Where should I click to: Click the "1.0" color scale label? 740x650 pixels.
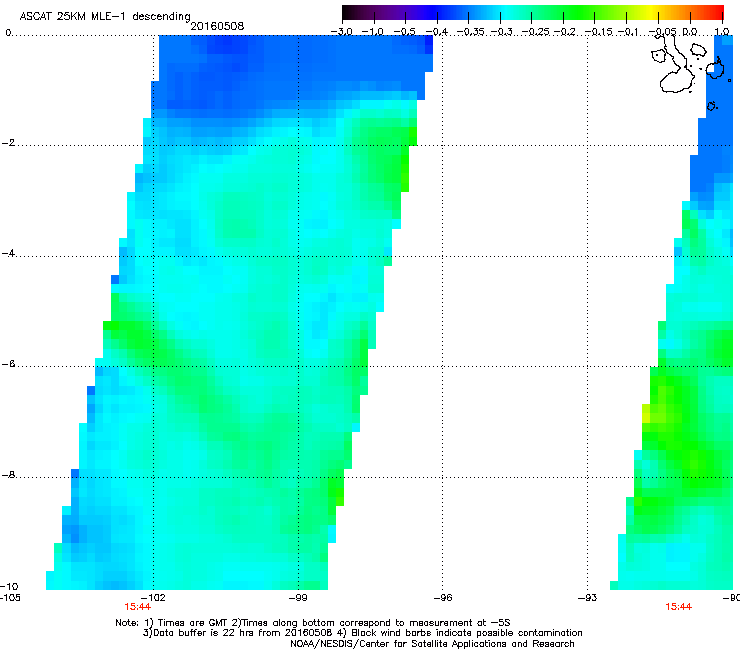722,32
